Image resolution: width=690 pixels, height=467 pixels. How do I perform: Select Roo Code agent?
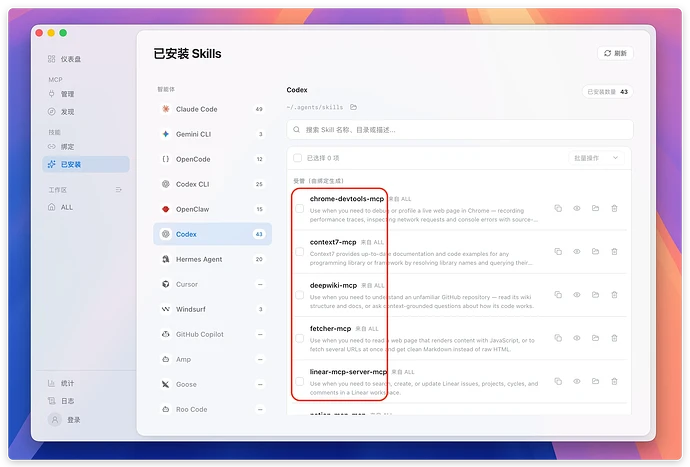point(213,409)
